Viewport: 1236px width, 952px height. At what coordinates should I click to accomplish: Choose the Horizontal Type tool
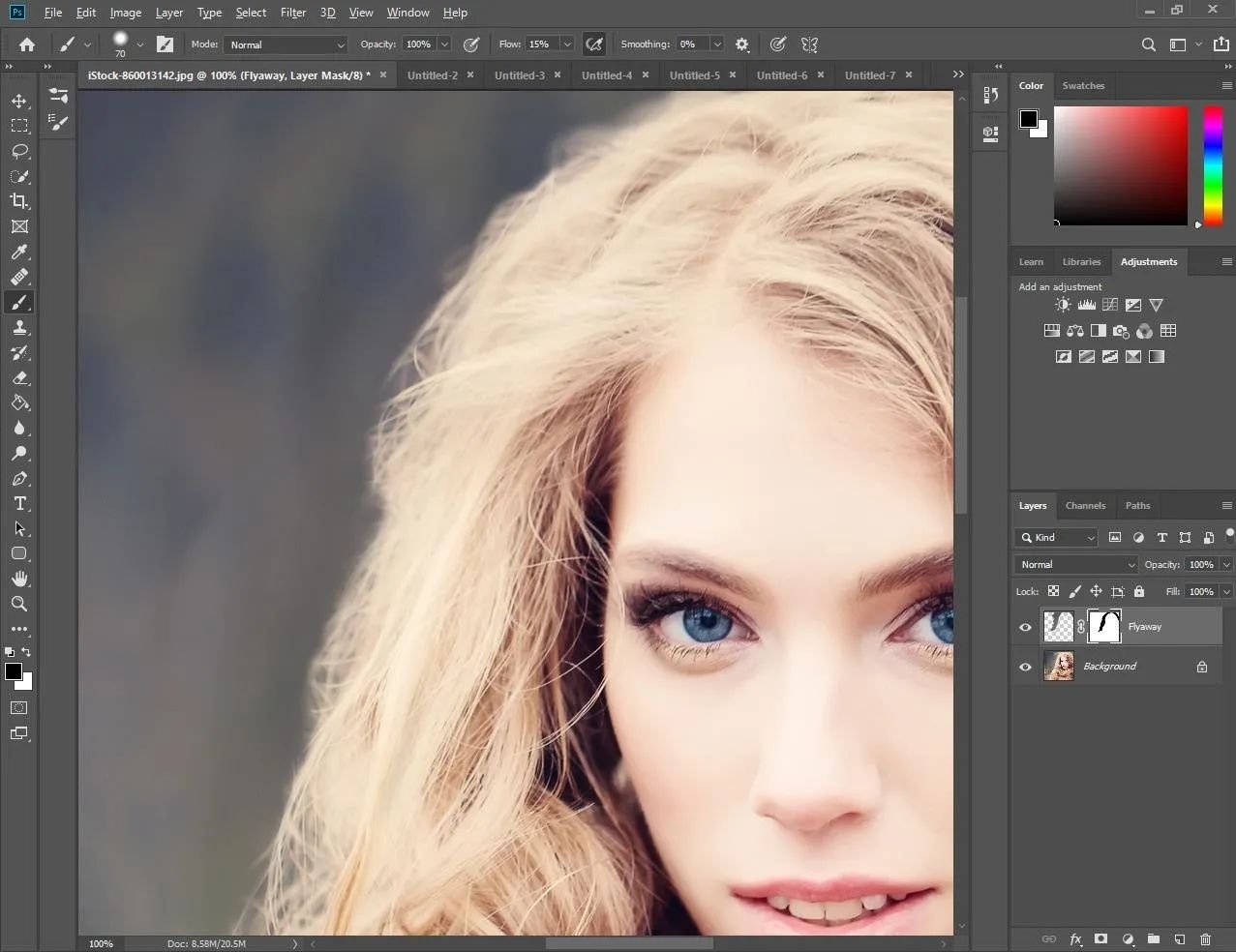point(19,503)
